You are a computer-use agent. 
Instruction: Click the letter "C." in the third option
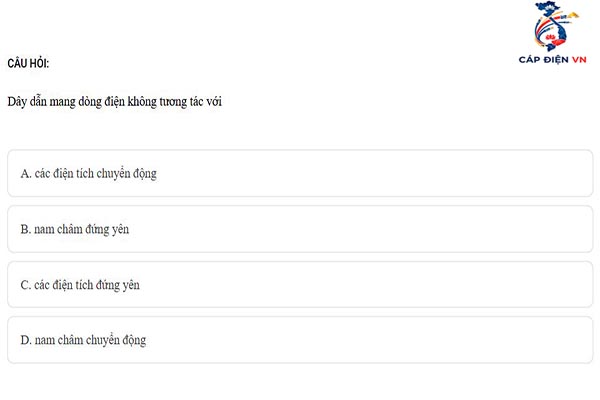(x=26, y=285)
